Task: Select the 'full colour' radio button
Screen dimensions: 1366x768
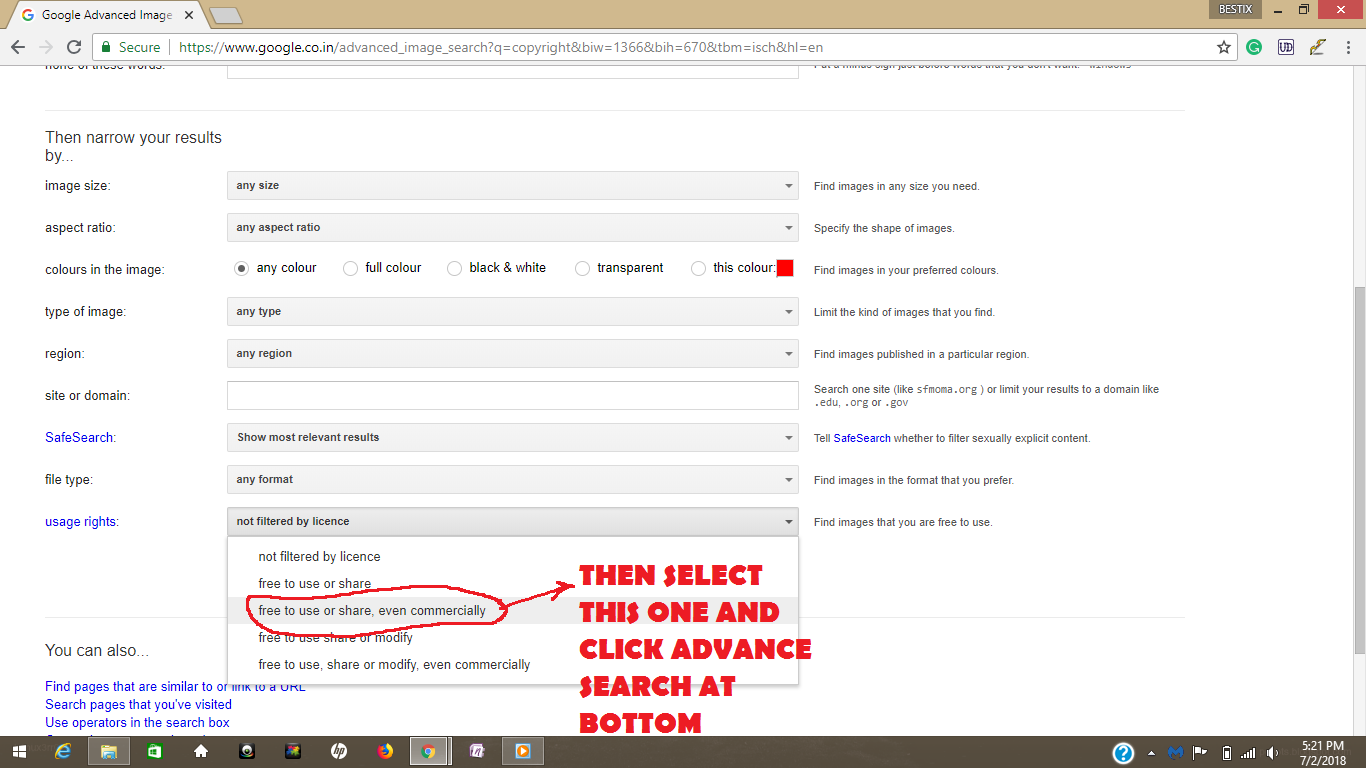Action: [x=350, y=268]
